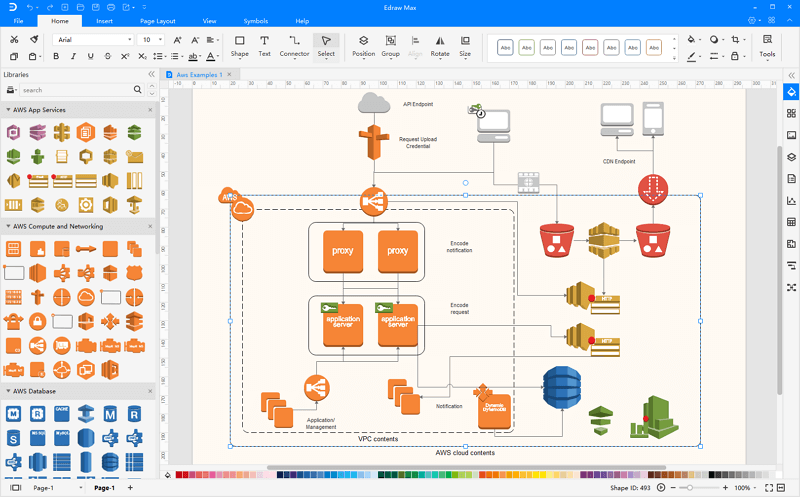The height and width of the screenshot is (497, 800).
Task: Toggle Bold formatting
Action: click(x=56, y=56)
